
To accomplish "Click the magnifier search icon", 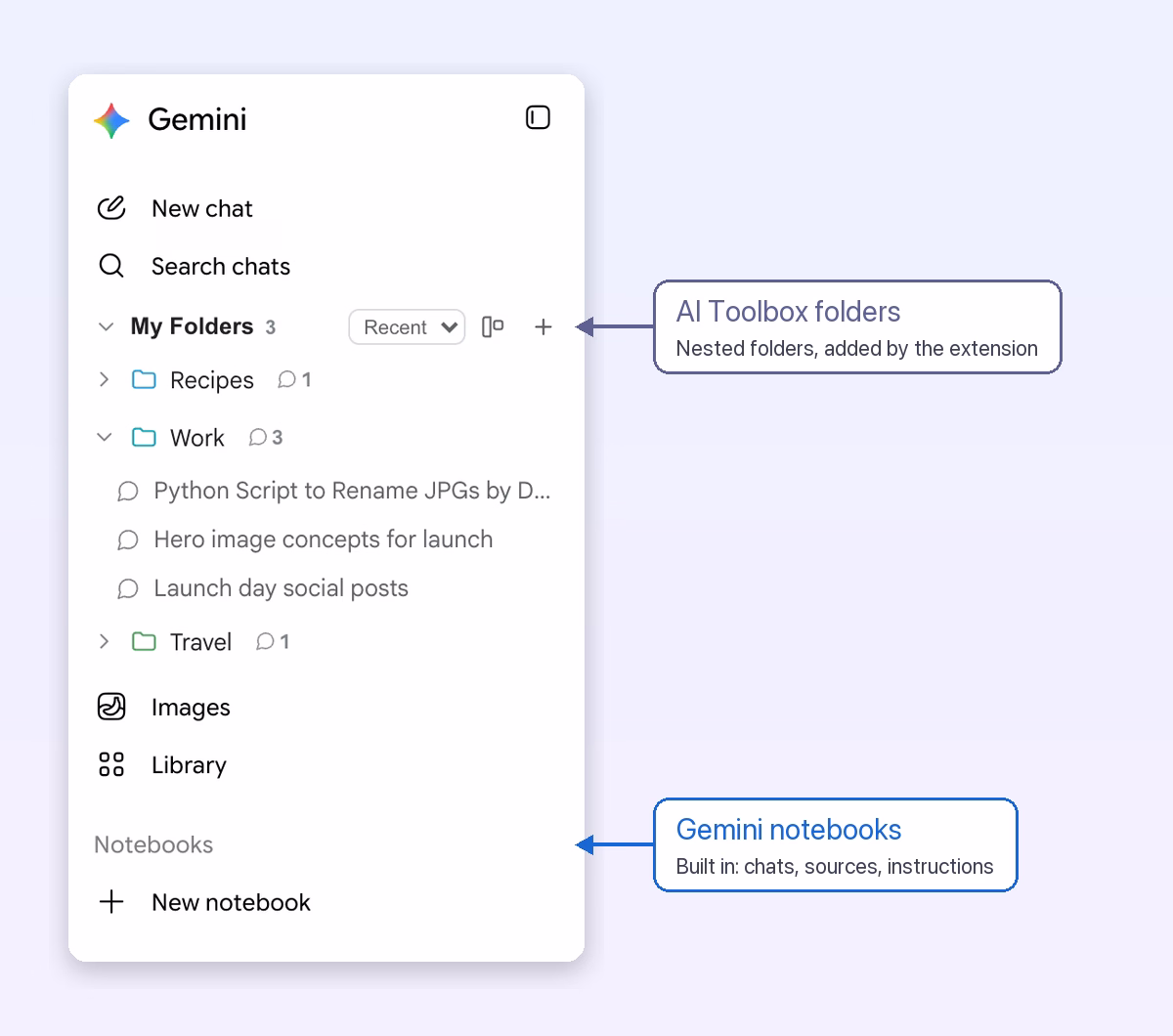I will [111, 266].
